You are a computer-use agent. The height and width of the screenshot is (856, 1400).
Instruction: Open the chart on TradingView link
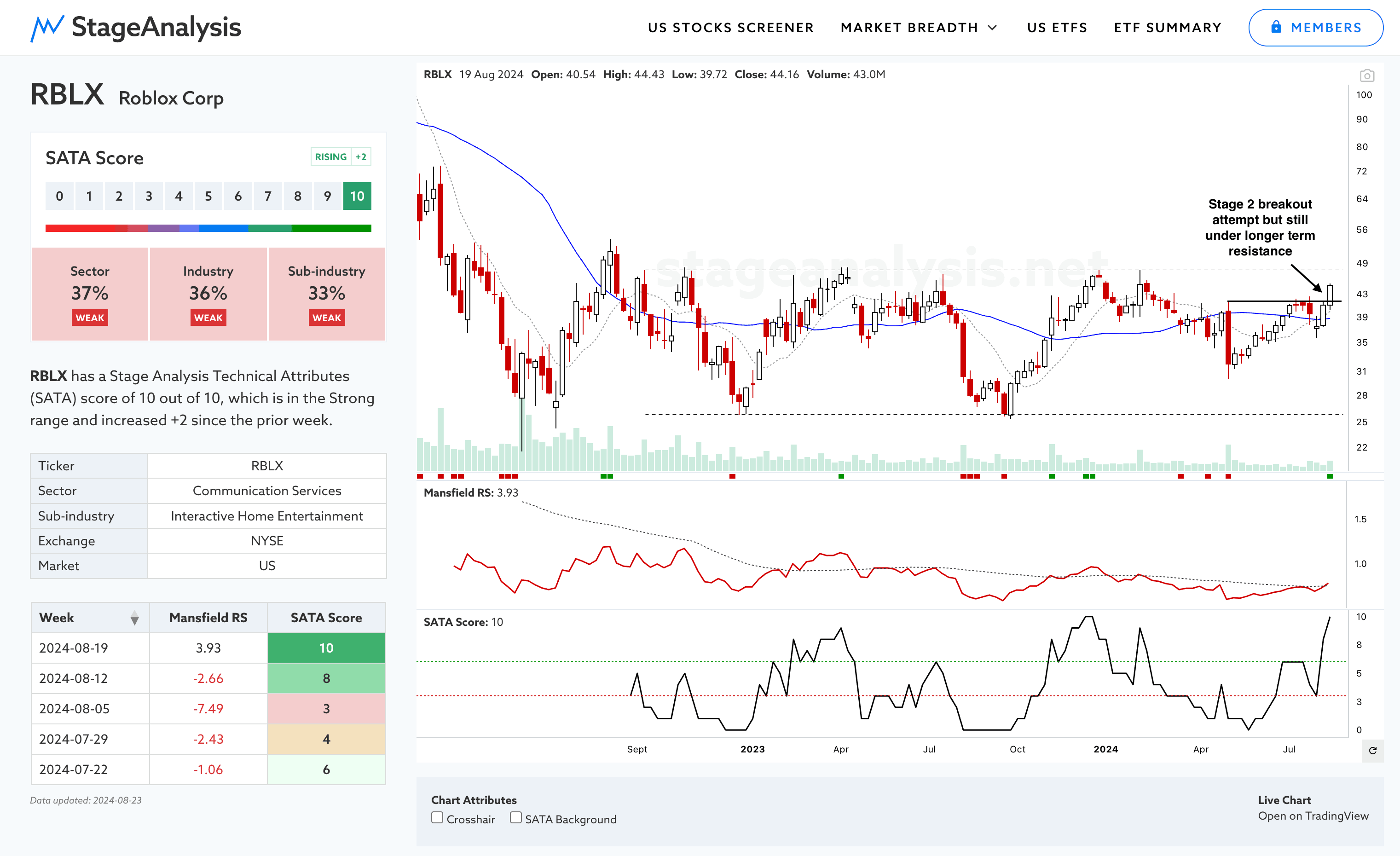tap(1313, 816)
